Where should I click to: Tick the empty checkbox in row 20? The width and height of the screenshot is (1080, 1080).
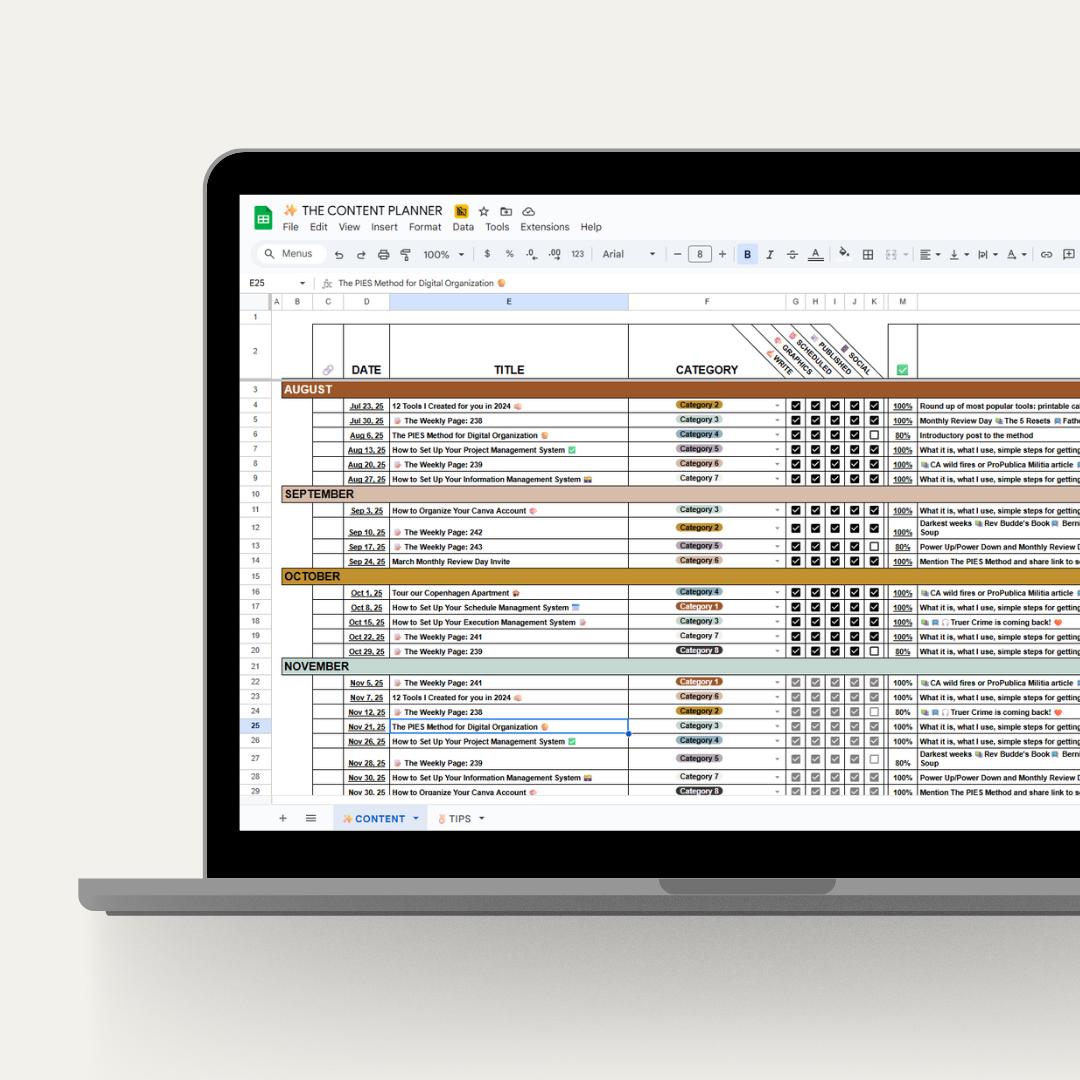(874, 651)
